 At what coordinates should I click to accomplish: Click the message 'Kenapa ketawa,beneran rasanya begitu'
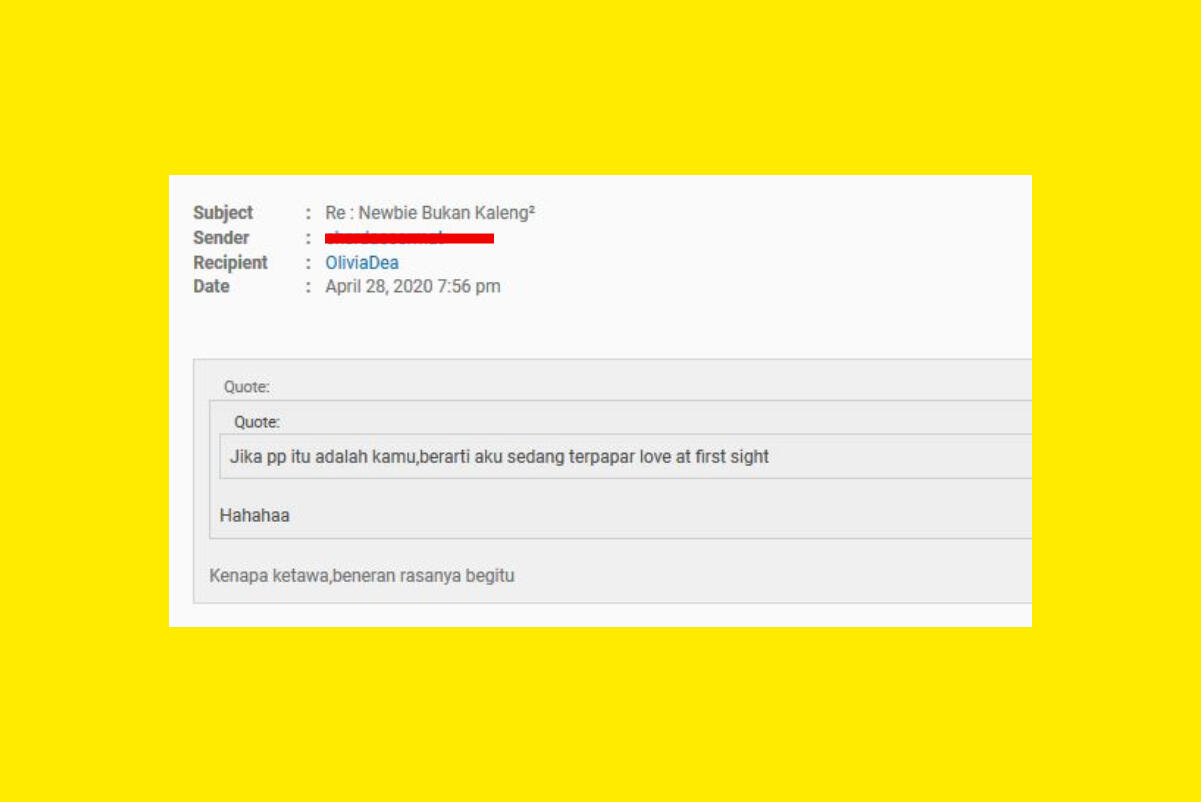[362, 576]
